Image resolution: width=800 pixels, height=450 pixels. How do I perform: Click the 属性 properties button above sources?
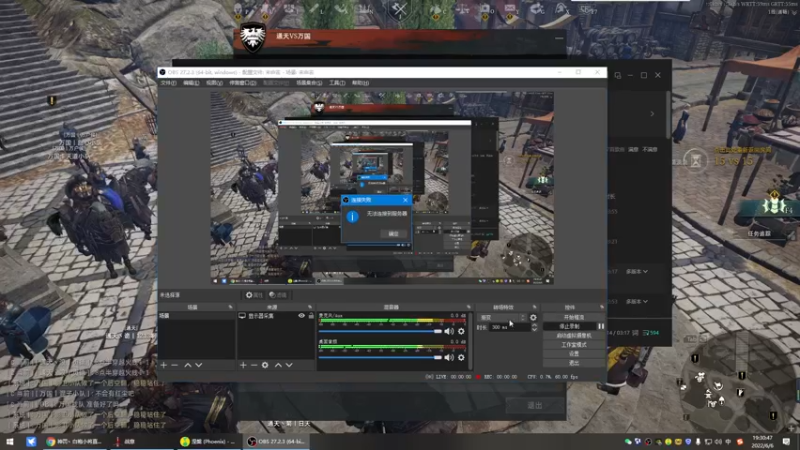[x=254, y=295]
